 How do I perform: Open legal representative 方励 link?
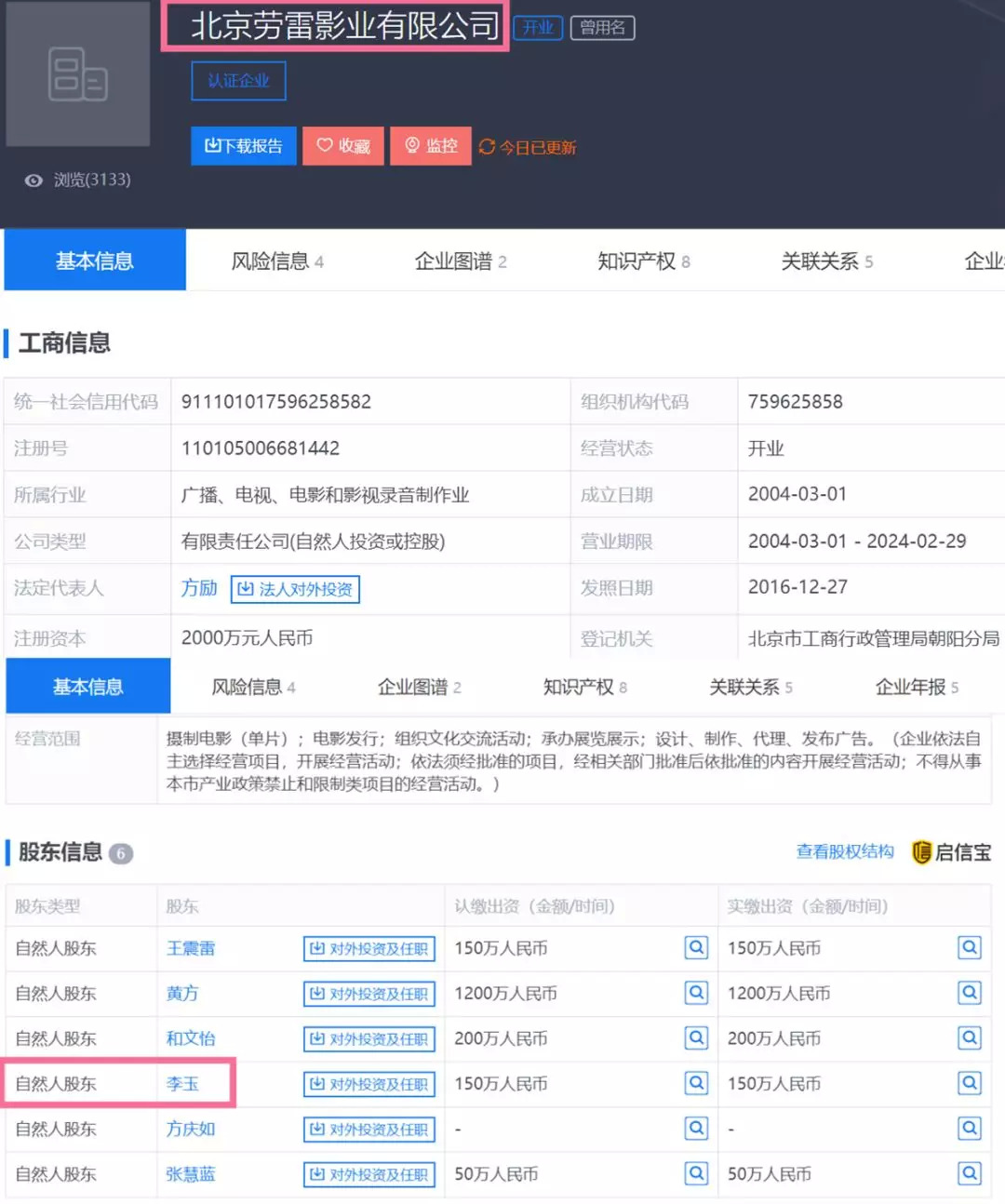(x=199, y=588)
